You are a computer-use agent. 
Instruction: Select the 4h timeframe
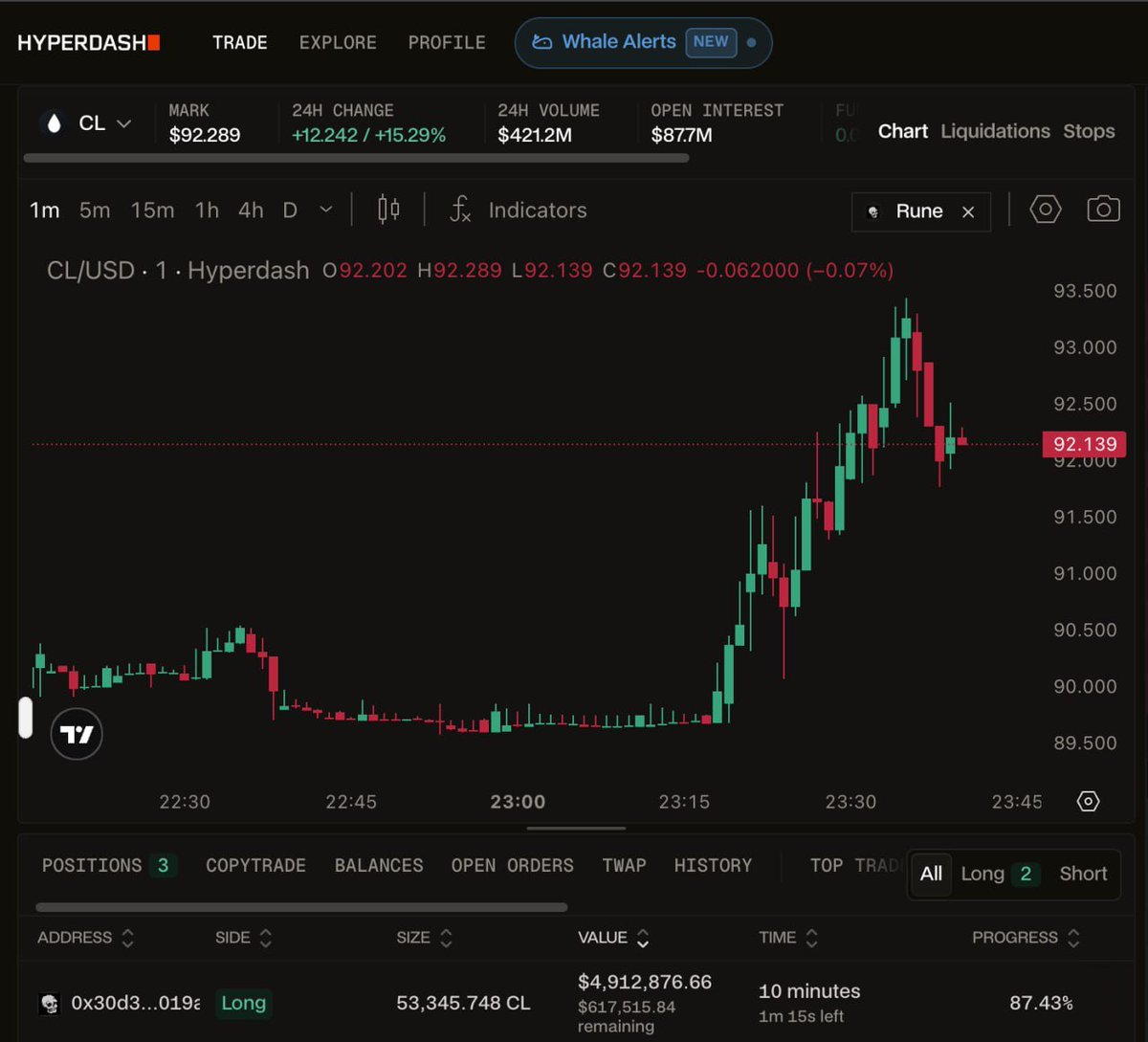click(251, 211)
